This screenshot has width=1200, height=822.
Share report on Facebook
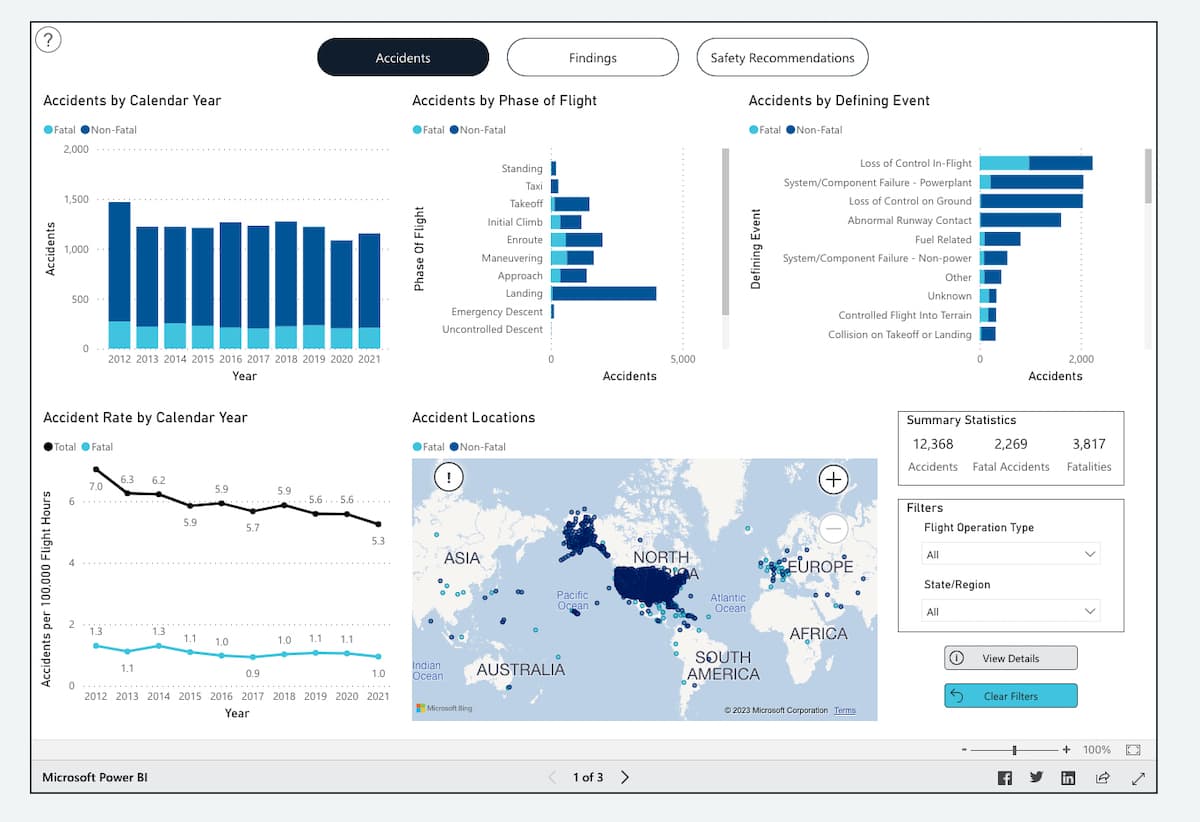click(x=1005, y=778)
